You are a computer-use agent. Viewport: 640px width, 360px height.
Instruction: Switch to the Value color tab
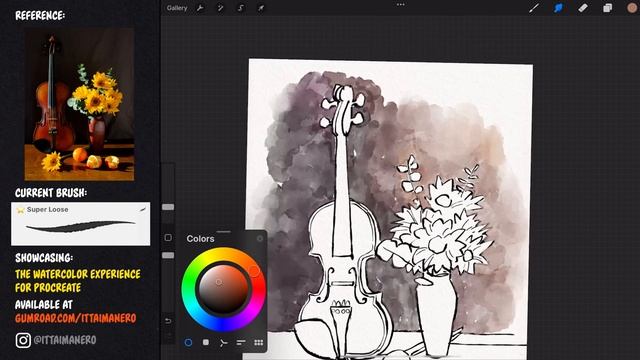[241, 342]
